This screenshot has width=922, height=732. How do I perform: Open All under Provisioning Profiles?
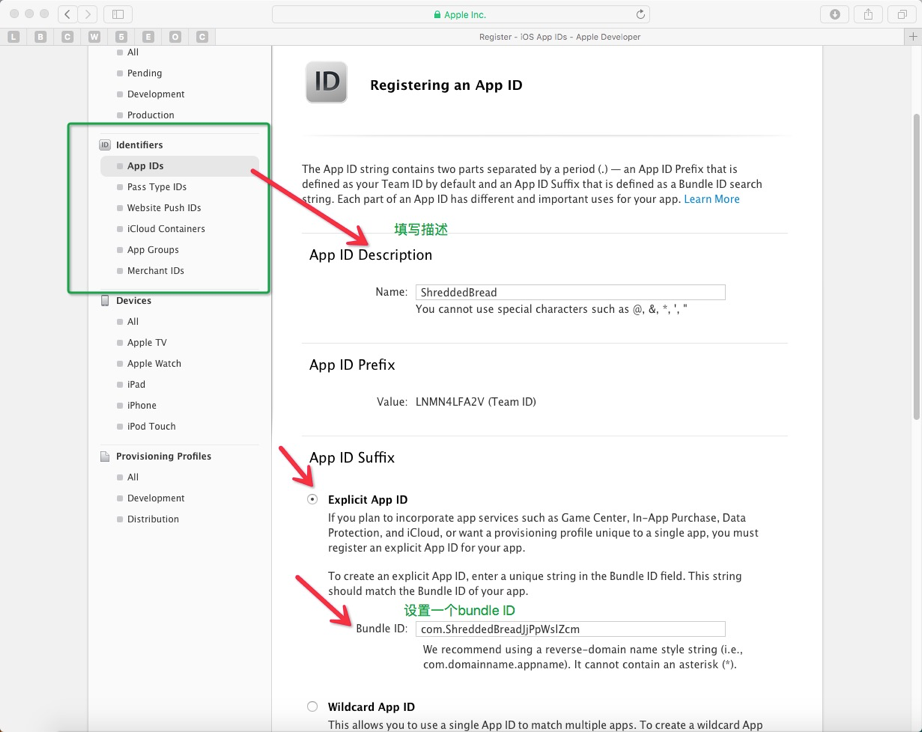coord(133,477)
